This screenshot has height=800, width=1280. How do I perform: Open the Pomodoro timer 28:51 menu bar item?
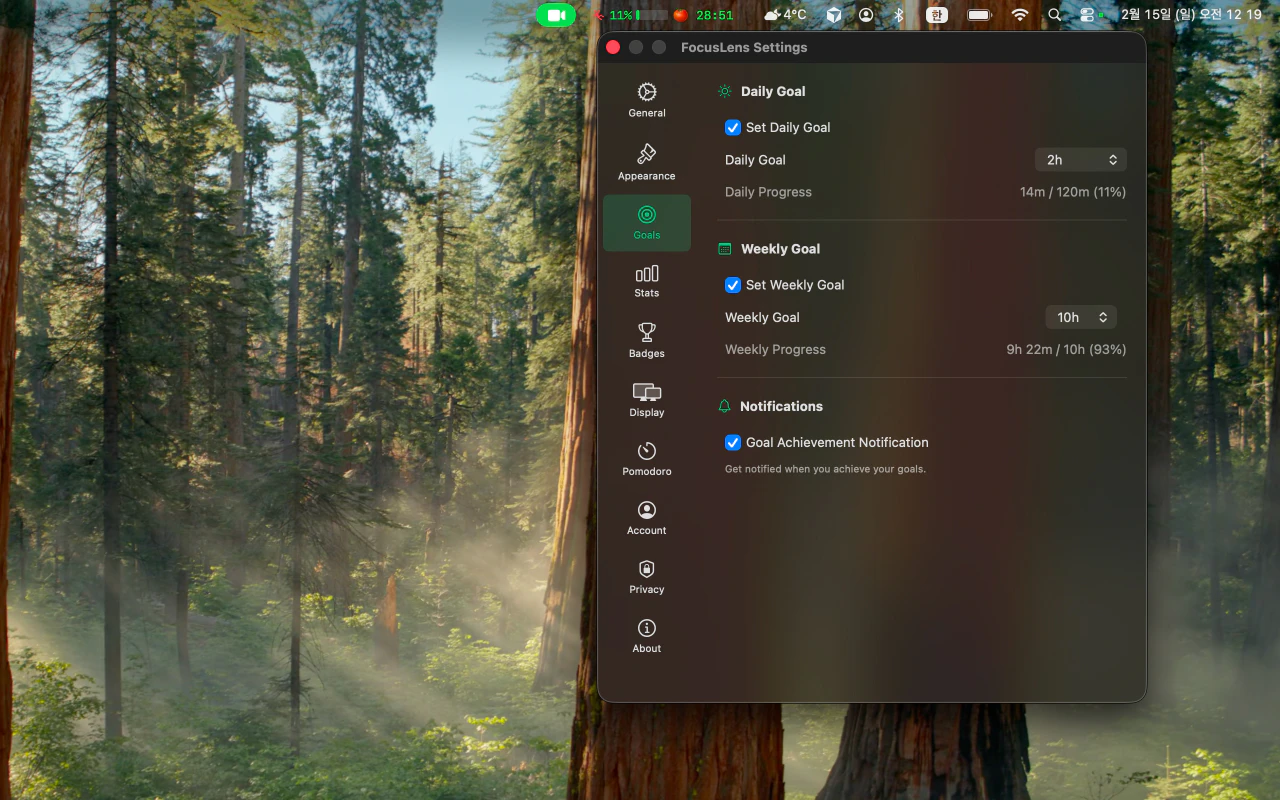pyautogui.click(x=704, y=15)
